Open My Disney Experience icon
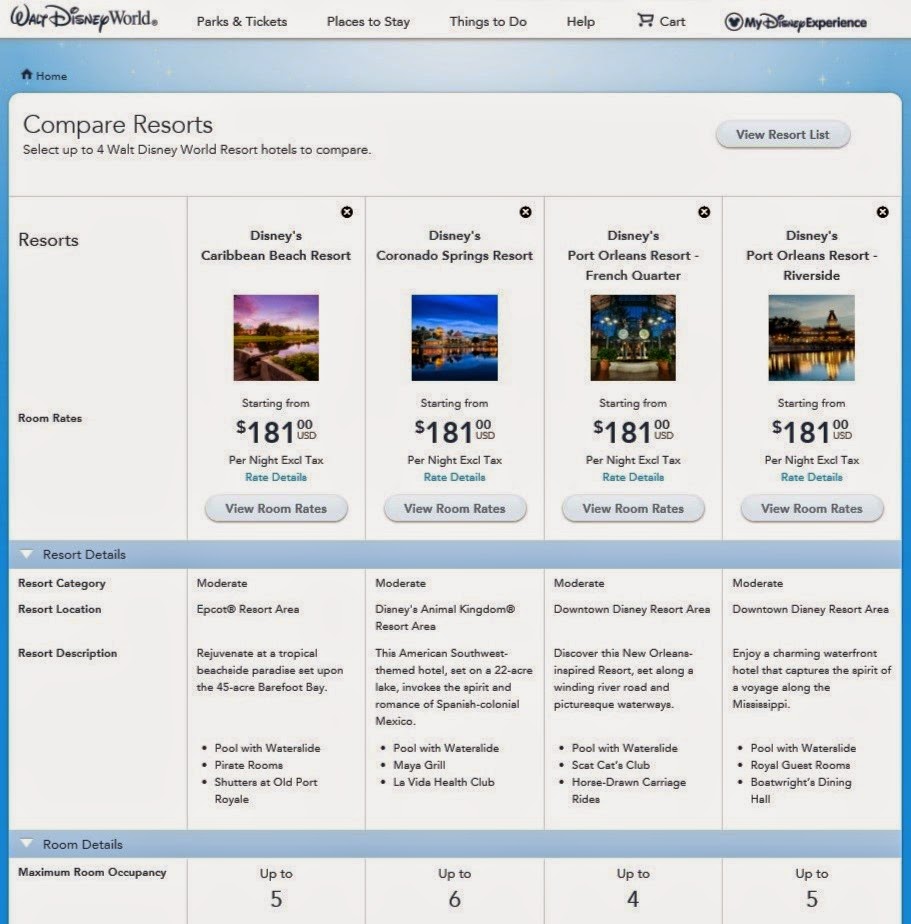 (x=734, y=22)
